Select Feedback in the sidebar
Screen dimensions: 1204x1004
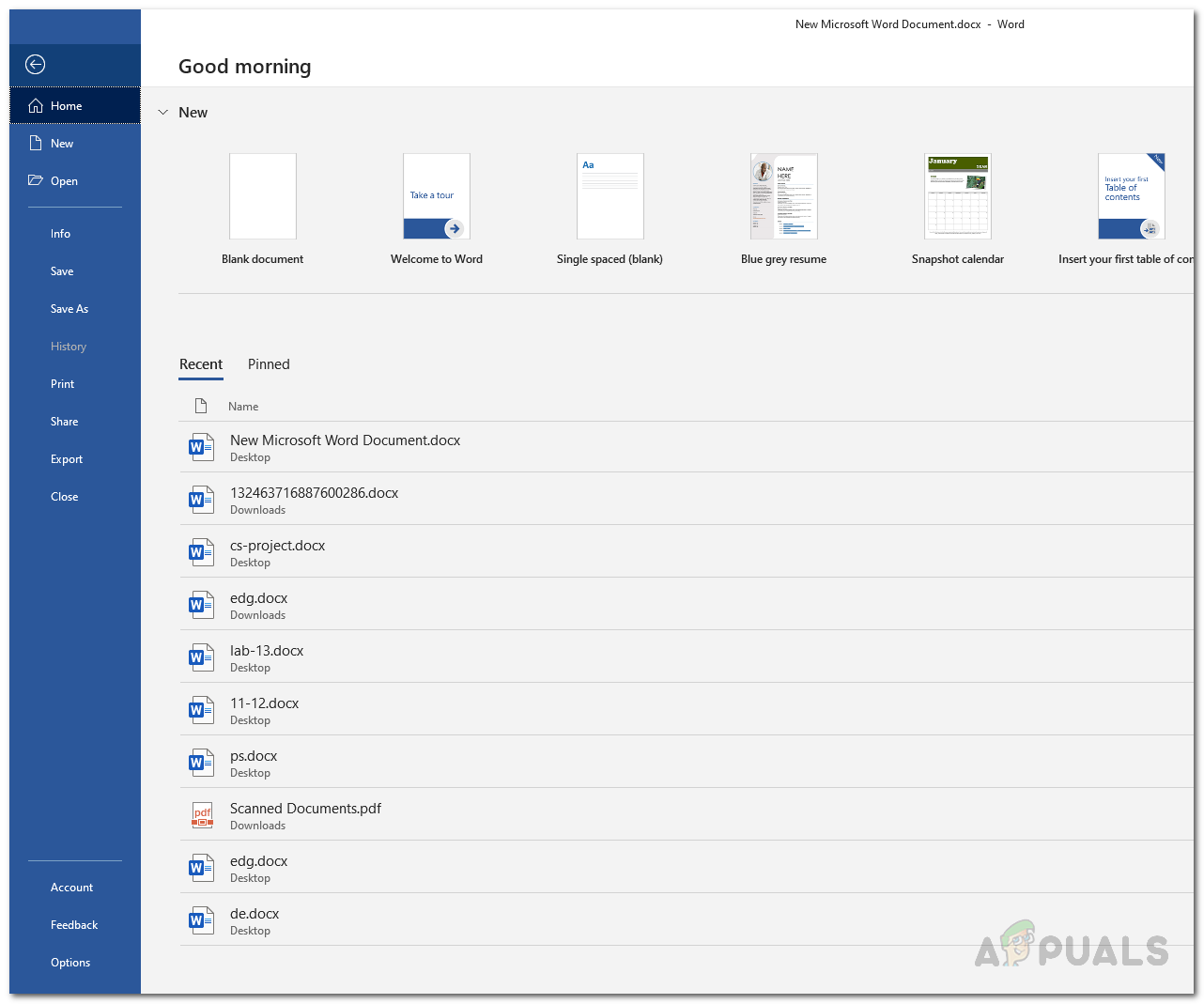pyautogui.click(x=75, y=925)
